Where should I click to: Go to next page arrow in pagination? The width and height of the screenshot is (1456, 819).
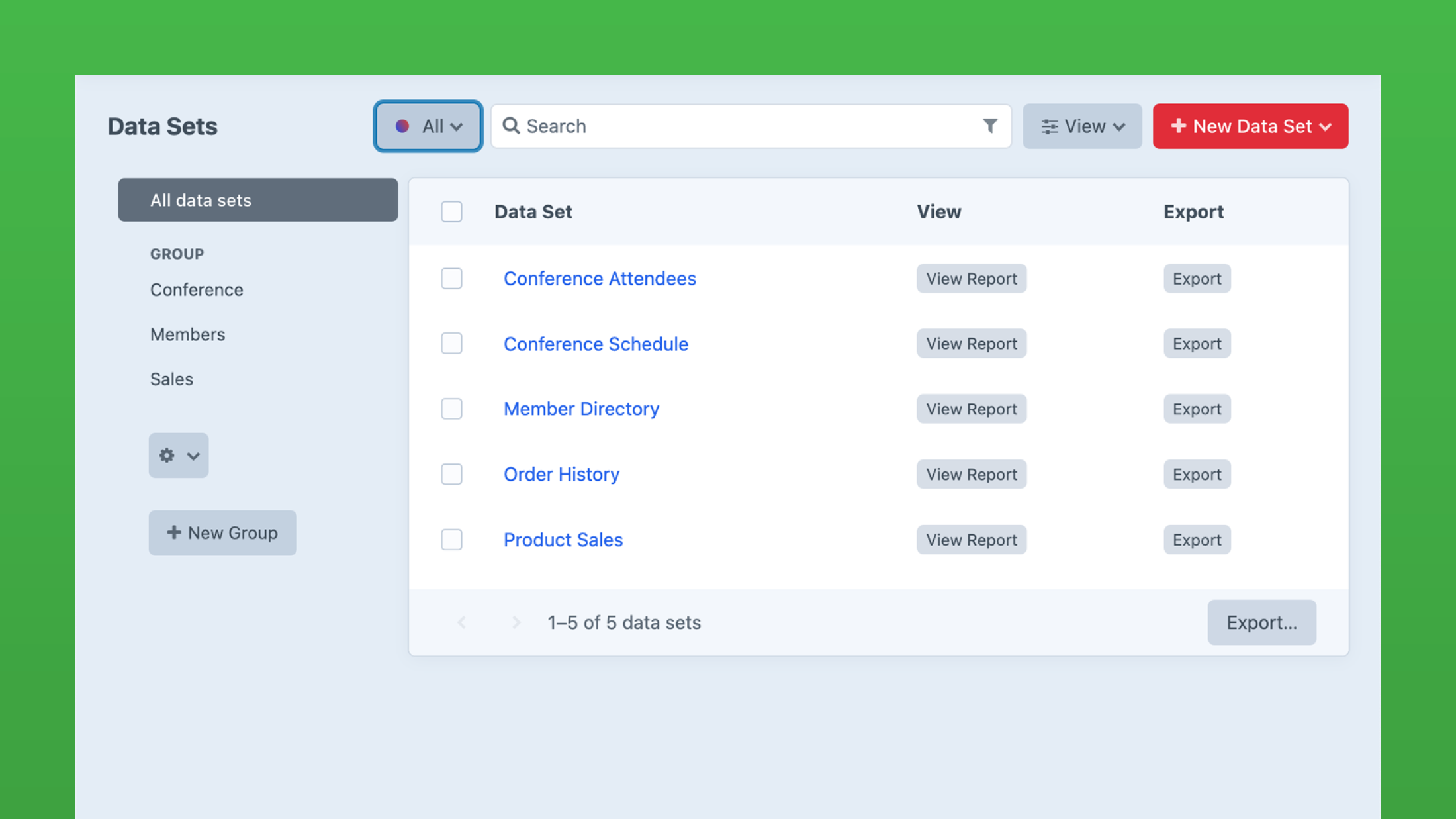point(516,622)
